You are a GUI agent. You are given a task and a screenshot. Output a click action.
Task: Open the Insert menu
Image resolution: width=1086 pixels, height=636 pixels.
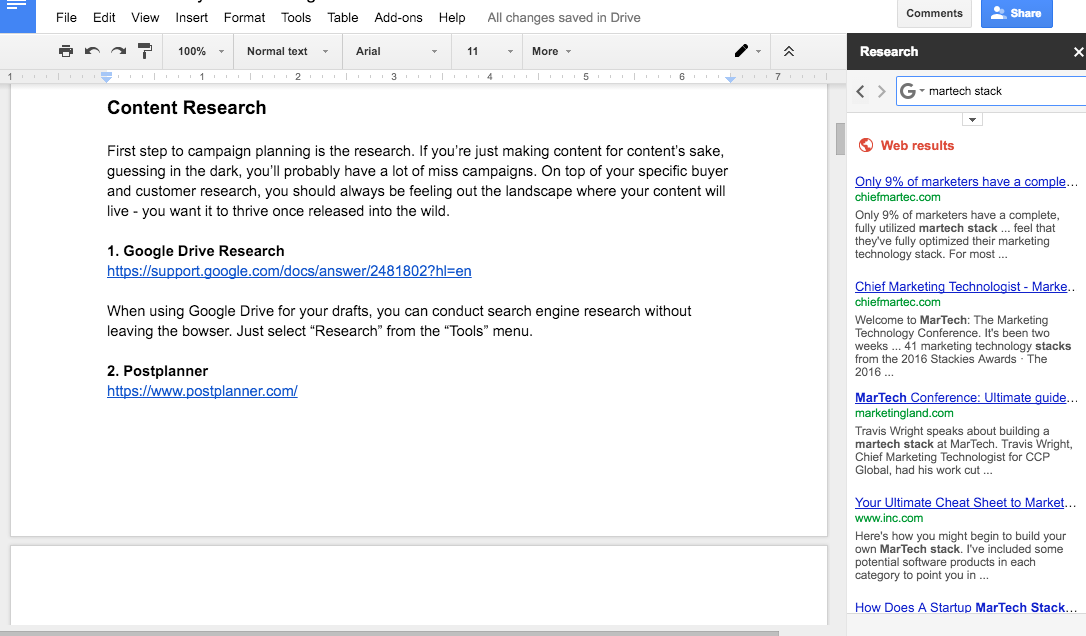(191, 17)
